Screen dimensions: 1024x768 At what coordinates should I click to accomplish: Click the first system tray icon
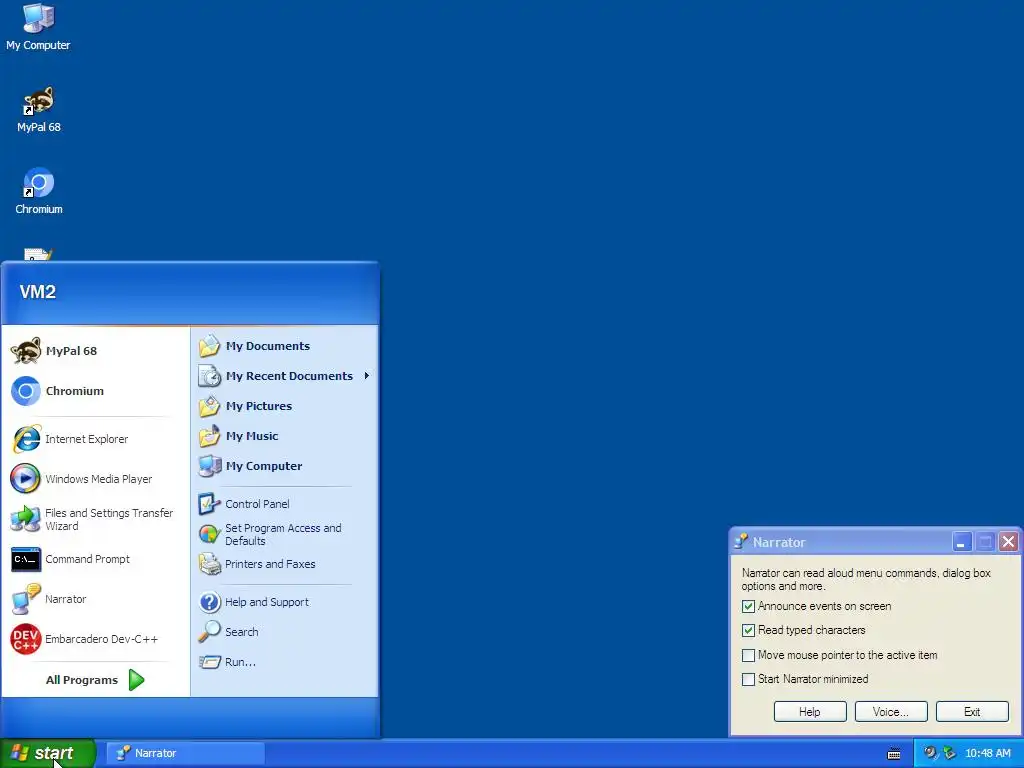930,753
